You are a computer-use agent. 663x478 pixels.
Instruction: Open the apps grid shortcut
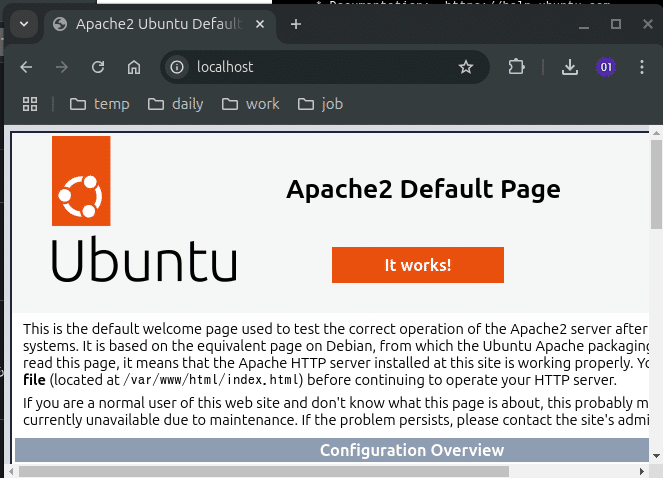click(x=30, y=104)
